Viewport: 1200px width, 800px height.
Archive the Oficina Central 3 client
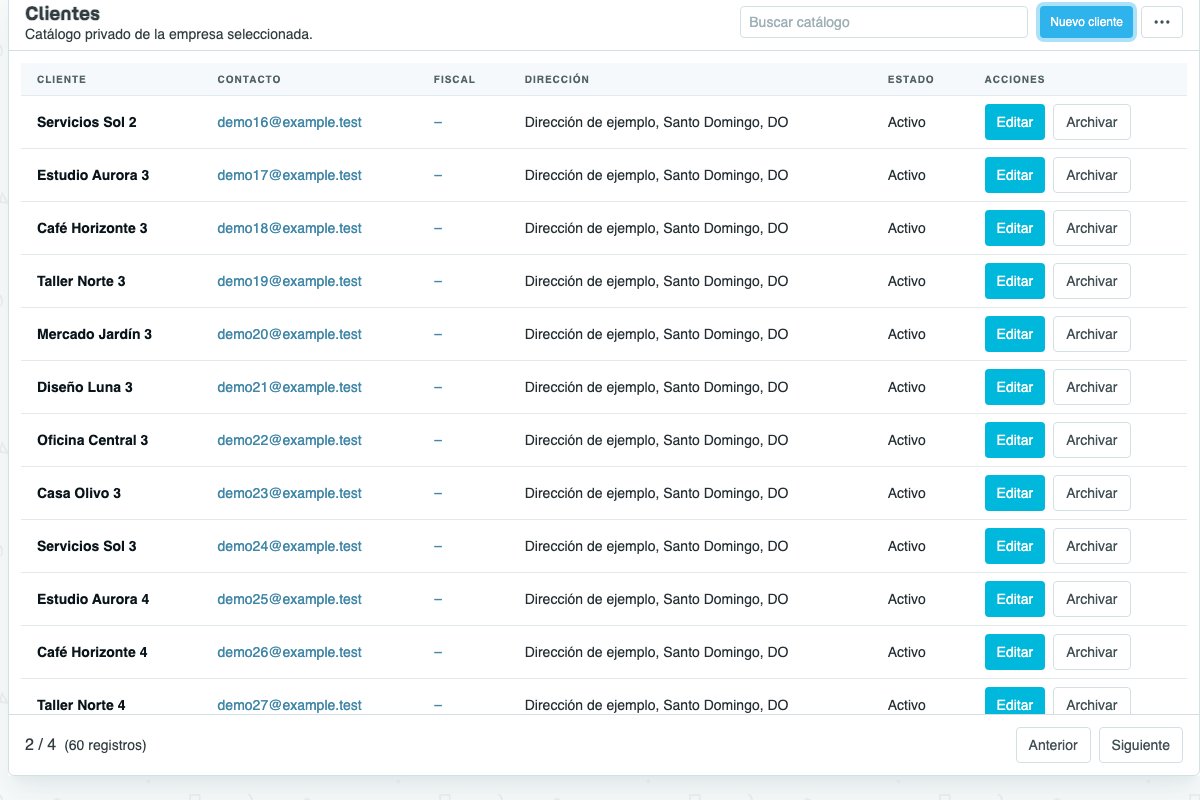1092,440
